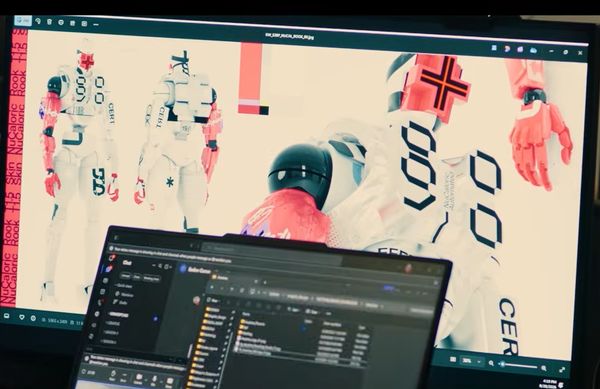Image resolution: width=600 pixels, height=389 pixels.
Task: Click the image file name in title bar
Action: (290, 36)
